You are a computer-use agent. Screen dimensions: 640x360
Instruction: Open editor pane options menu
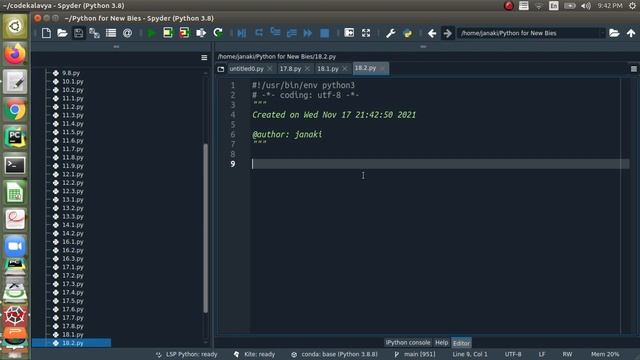[633, 69]
